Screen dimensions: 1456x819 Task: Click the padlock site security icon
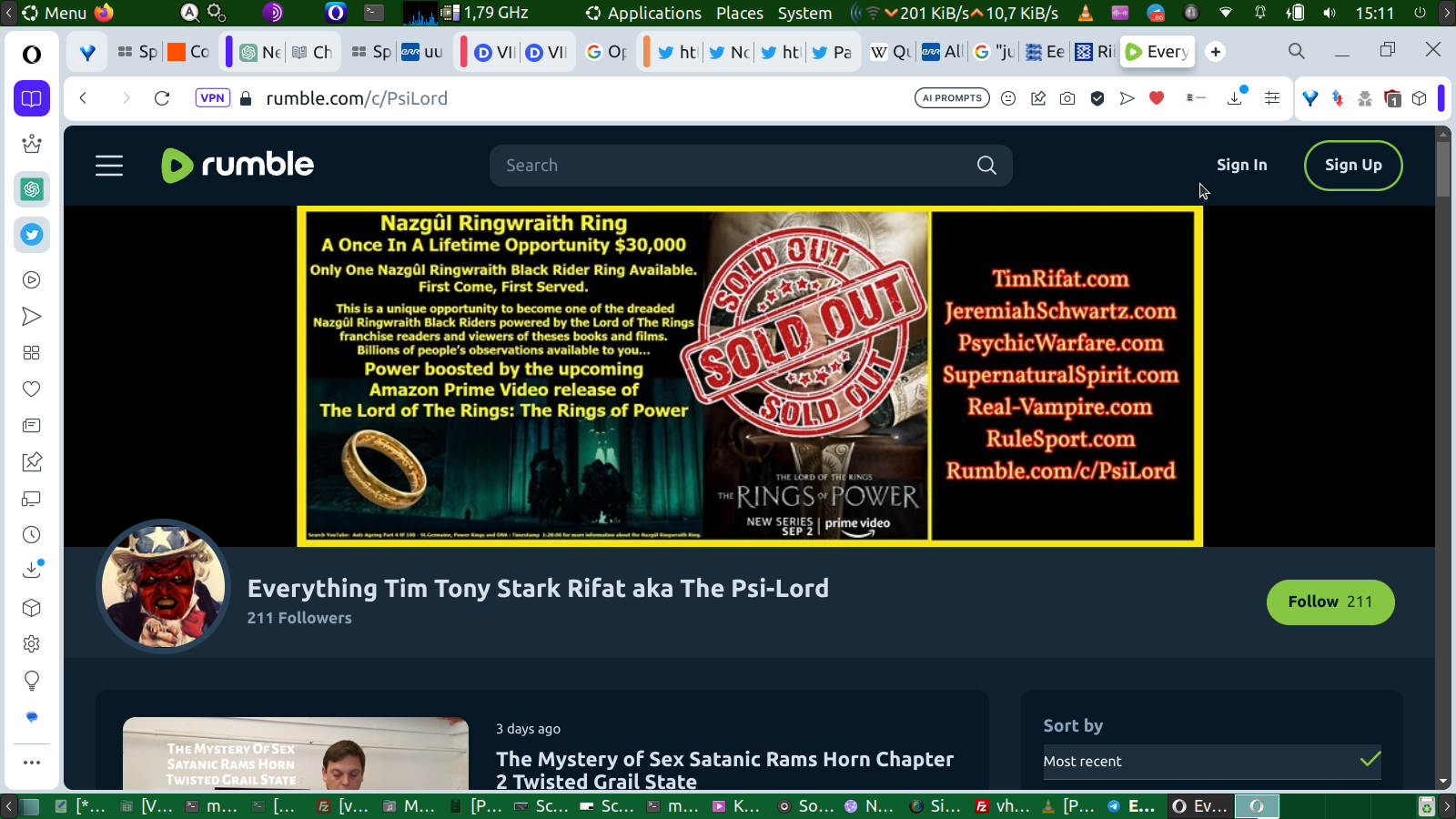coord(246,98)
